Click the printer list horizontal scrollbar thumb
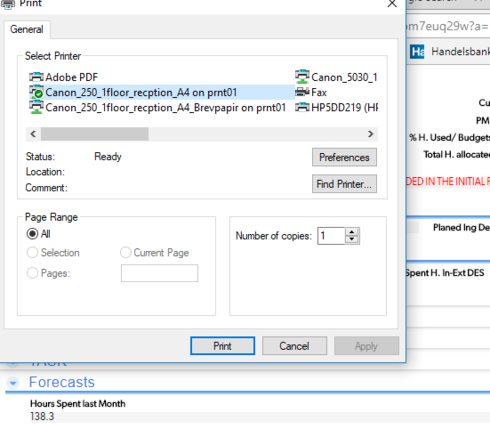The width and height of the screenshot is (490, 429). point(95,134)
